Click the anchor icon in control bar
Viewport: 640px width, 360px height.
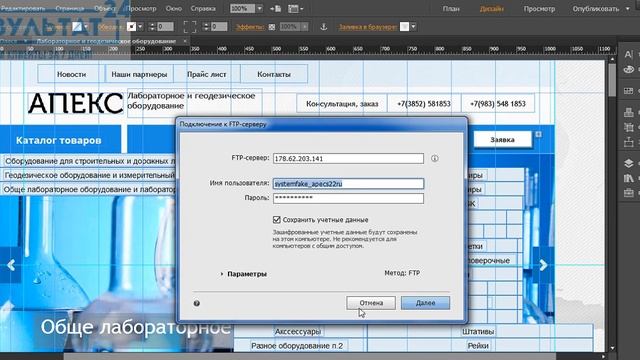click(324, 27)
